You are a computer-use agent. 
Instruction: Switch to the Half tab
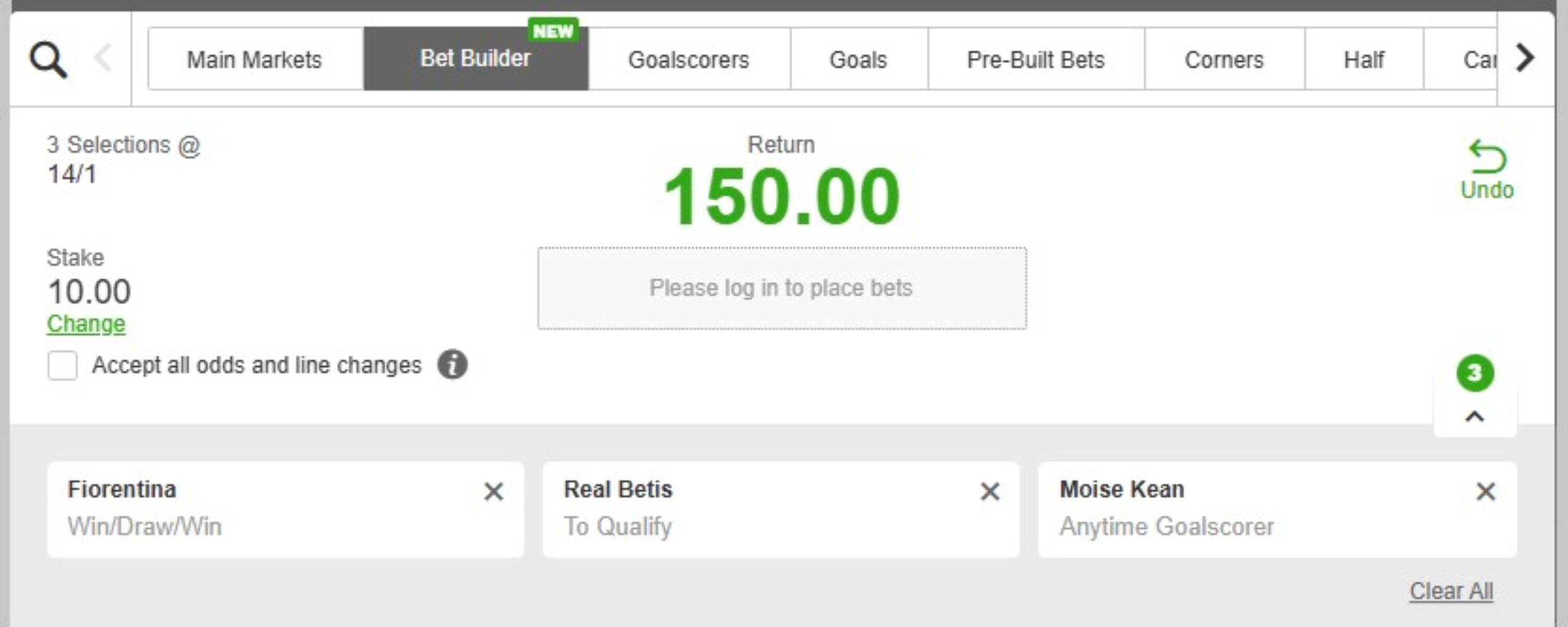tap(1364, 60)
